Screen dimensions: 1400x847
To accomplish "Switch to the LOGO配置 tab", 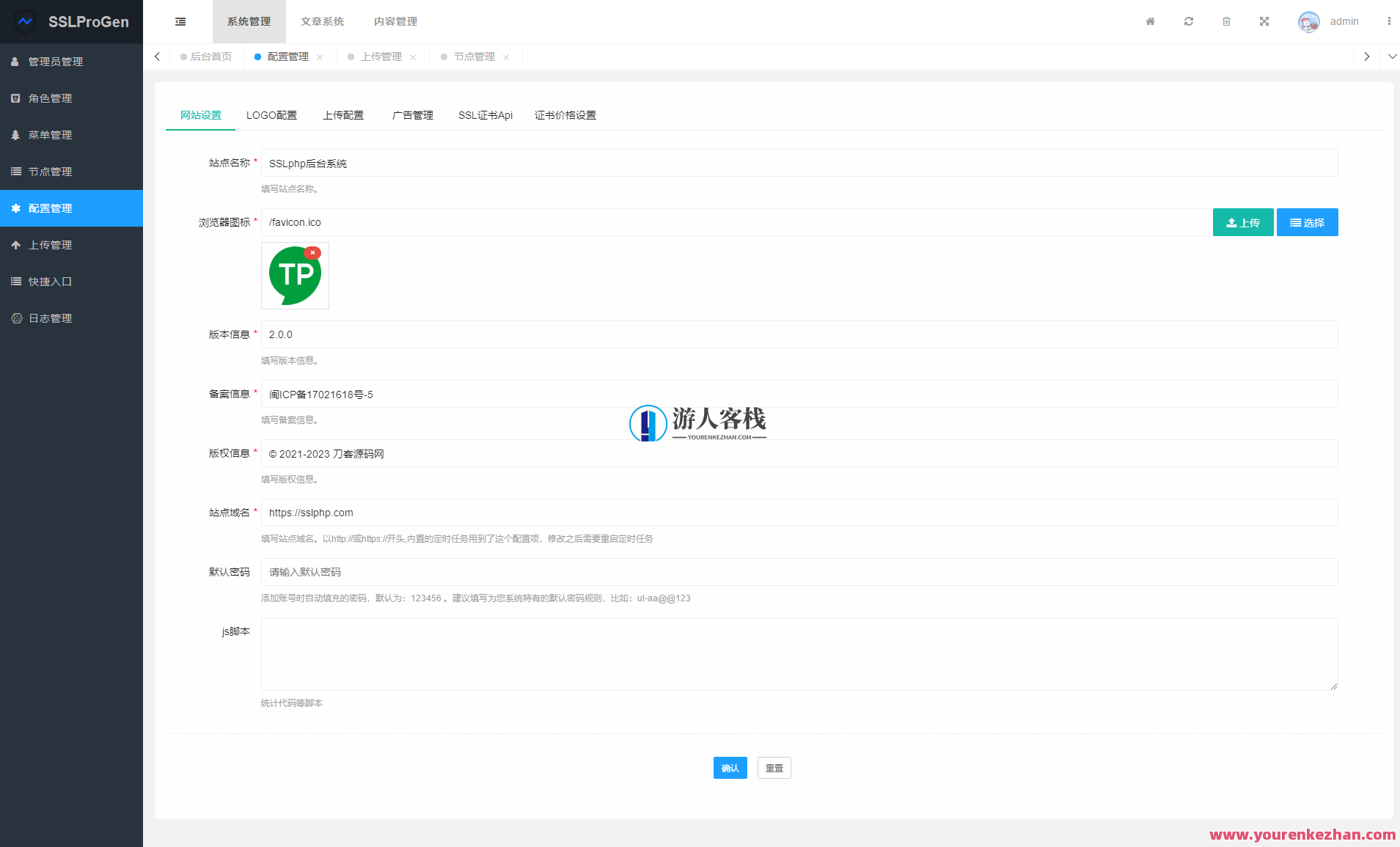I will point(272,115).
